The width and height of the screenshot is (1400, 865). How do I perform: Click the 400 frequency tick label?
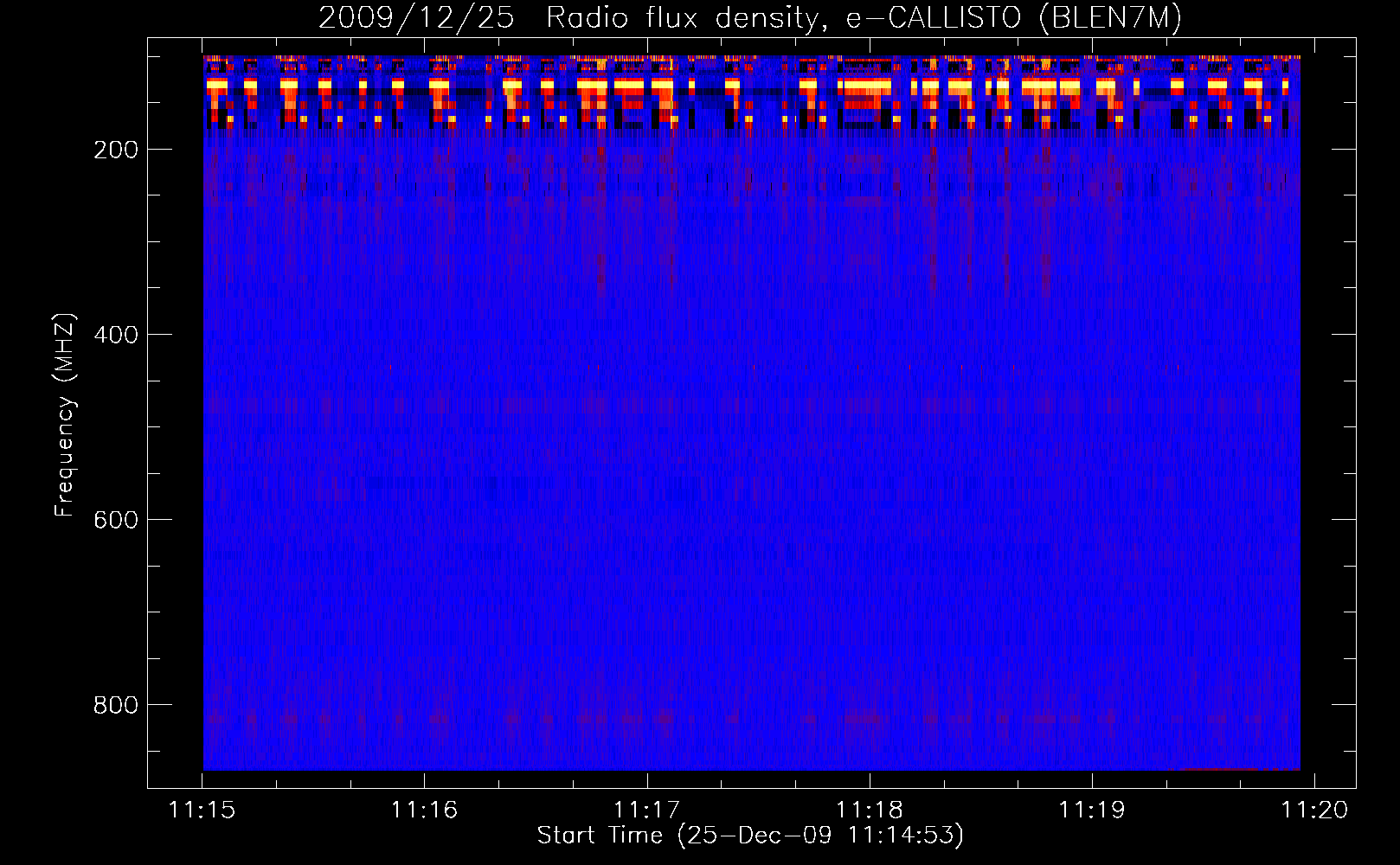pos(116,335)
